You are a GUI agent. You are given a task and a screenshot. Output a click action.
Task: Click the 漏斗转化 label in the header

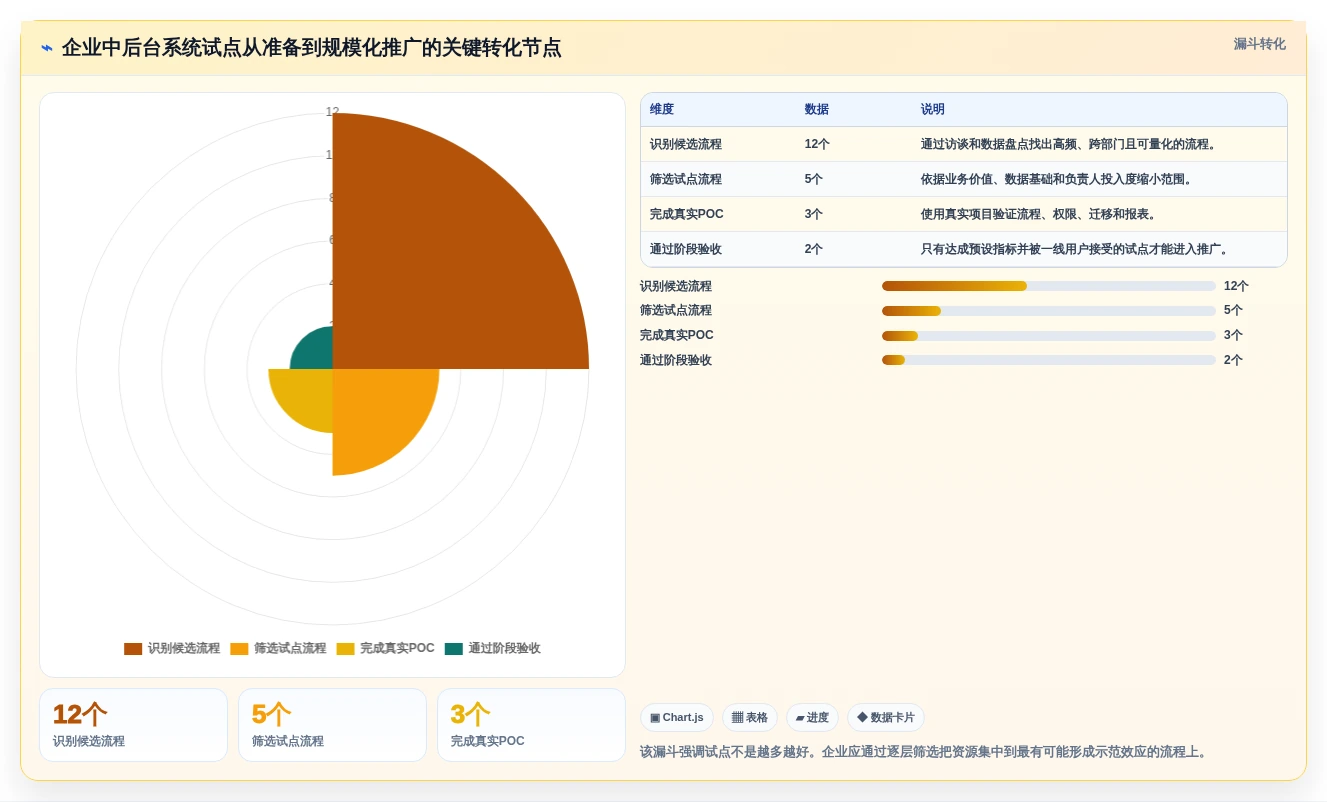(1259, 44)
